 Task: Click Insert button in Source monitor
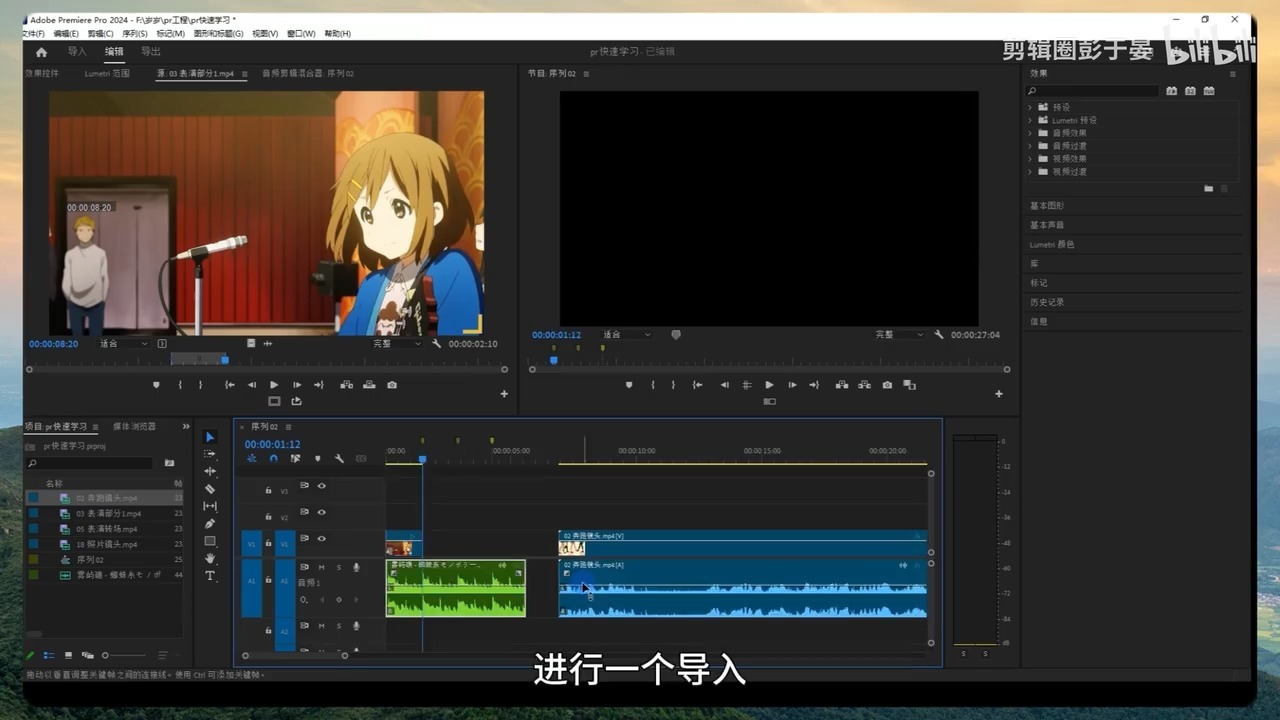pyautogui.click(x=346, y=385)
